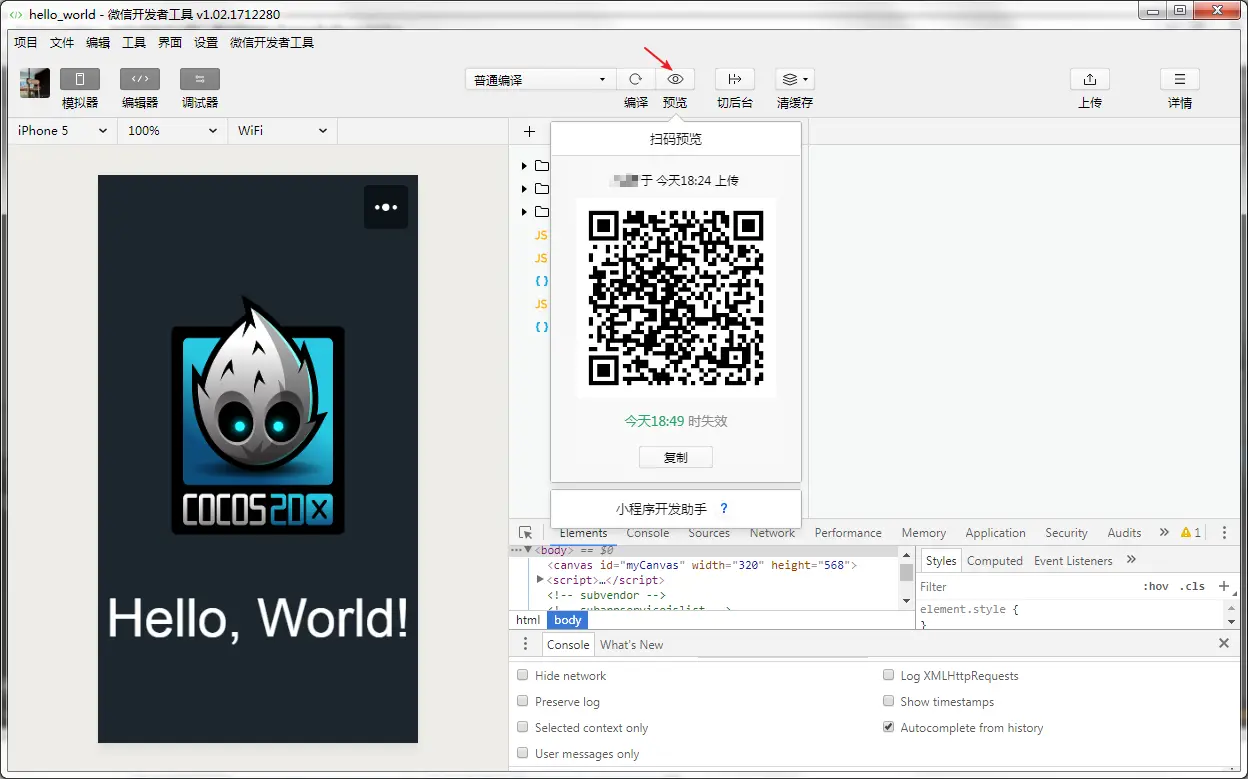Open the 工具 menu in the menu bar
The height and width of the screenshot is (779, 1248).
(134, 42)
